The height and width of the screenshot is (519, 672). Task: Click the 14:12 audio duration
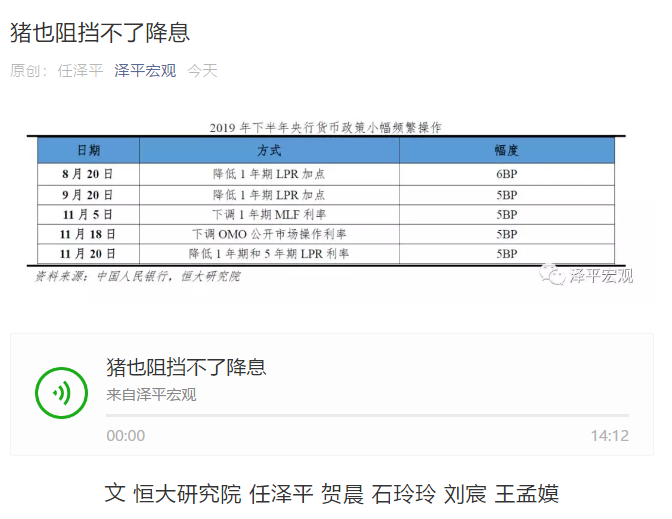pyautogui.click(x=610, y=436)
